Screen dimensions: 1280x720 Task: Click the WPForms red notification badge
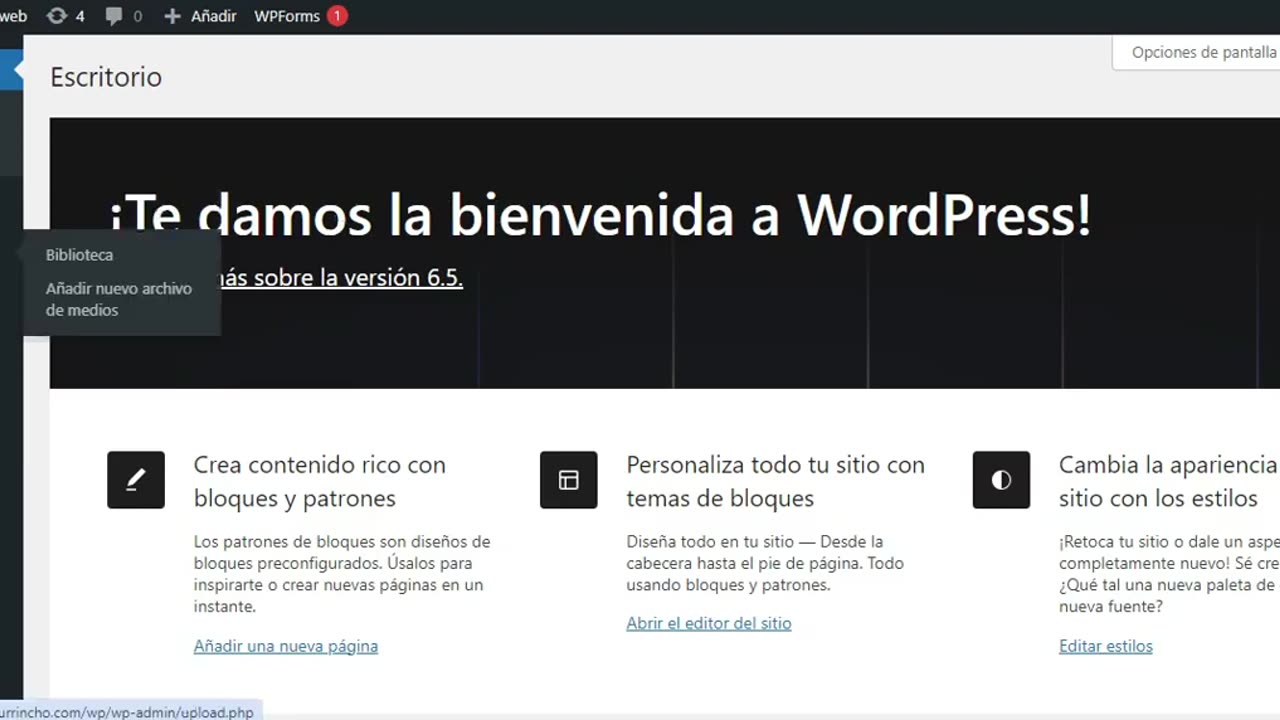click(337, 16)
